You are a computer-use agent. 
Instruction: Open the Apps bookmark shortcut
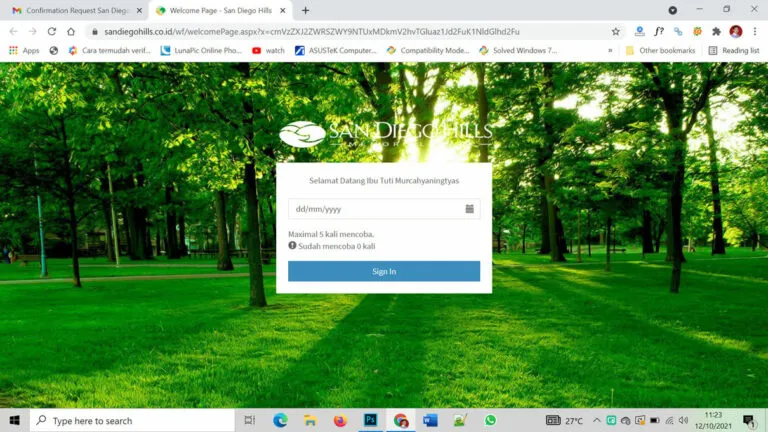pyautogui.click(x=24, y=50)
